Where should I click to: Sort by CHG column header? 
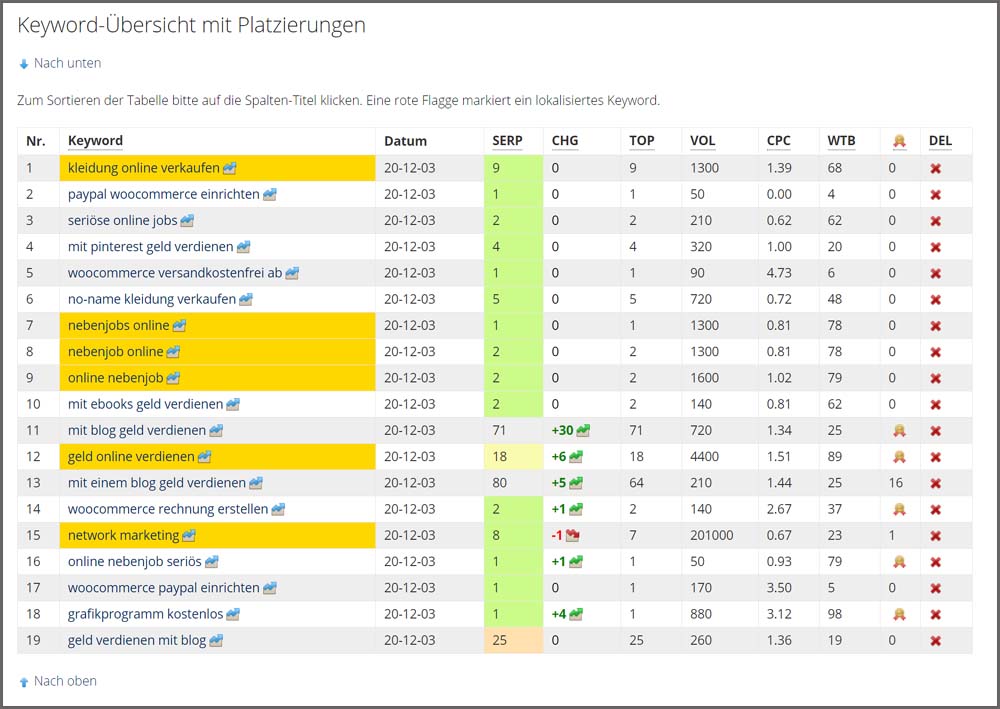pos(565,141)
